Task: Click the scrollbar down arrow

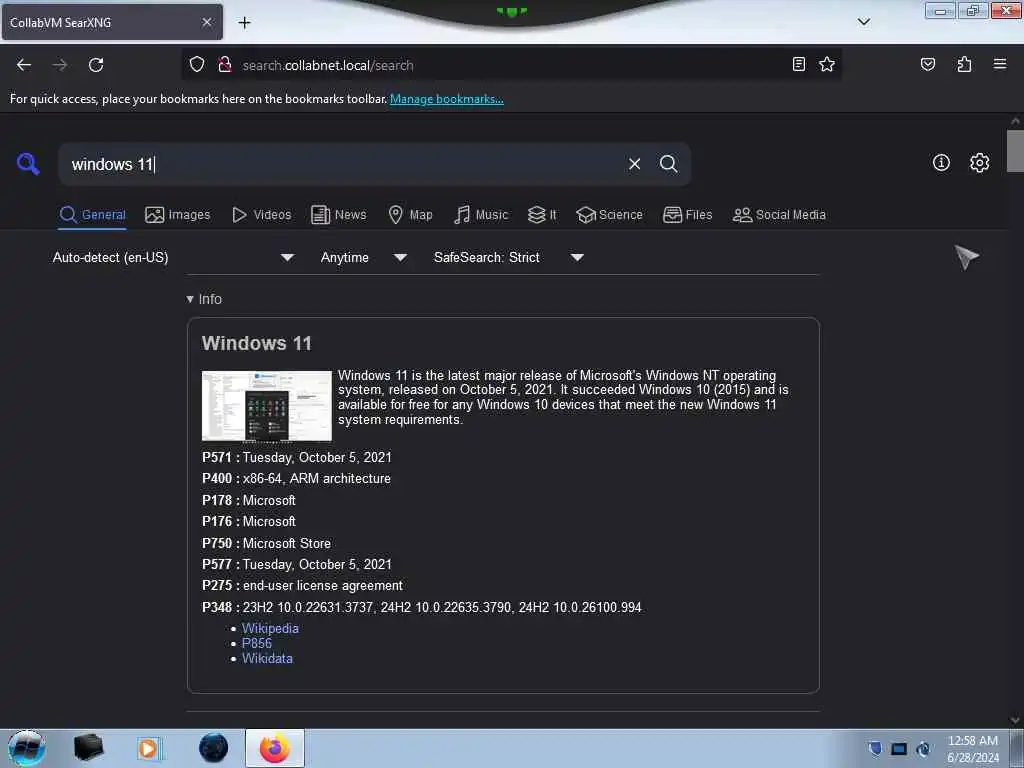Action: (x=1015, y=720)
